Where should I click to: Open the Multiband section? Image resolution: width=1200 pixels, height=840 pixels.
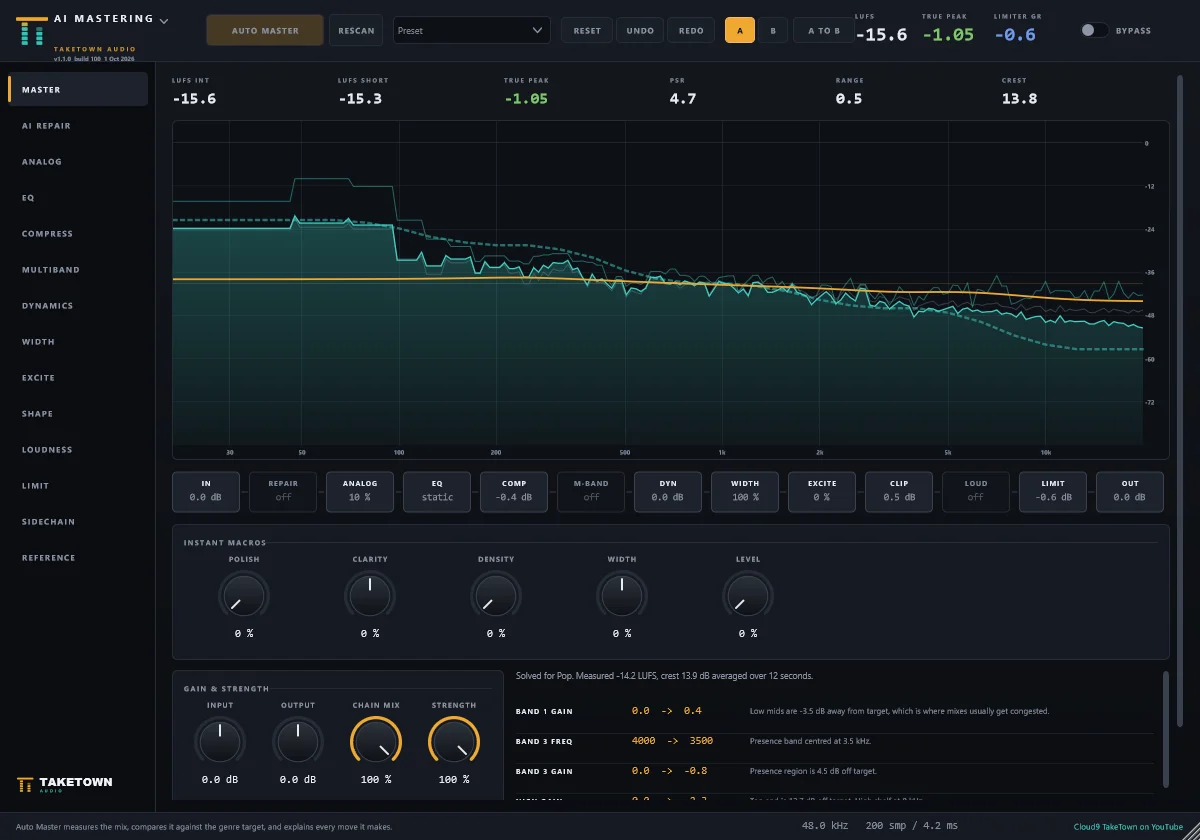click(x=78, y=269)
